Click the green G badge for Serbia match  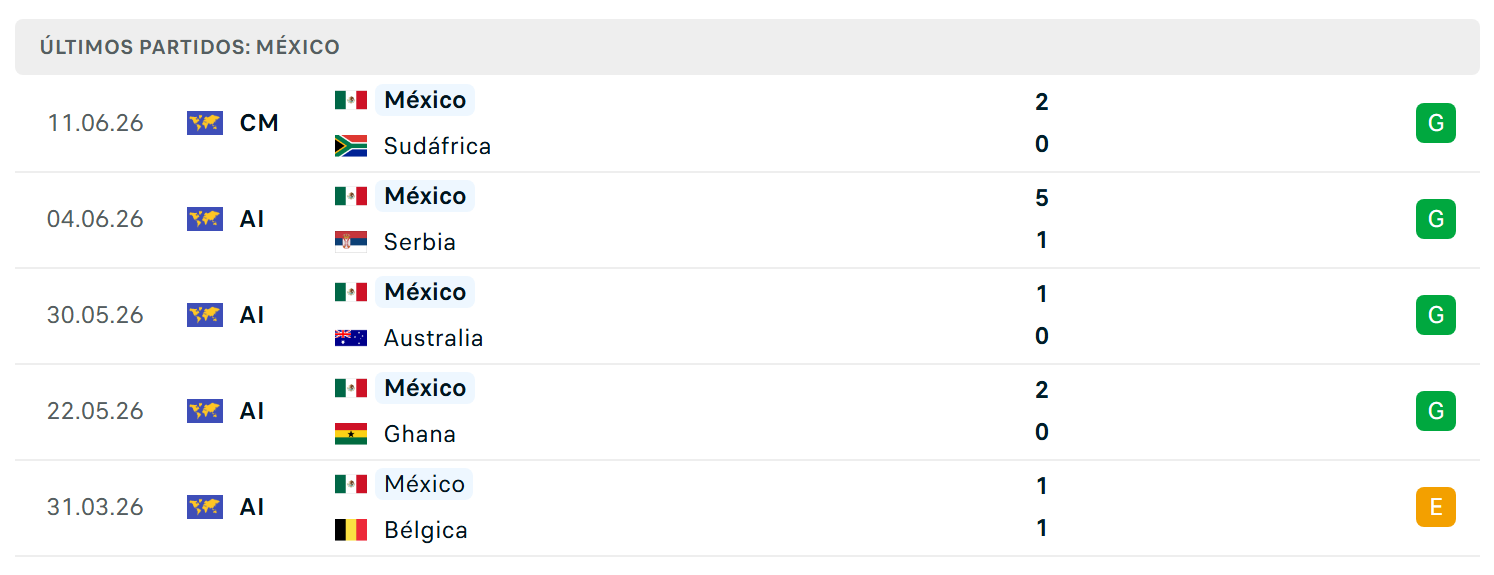tap(1436, 219)
